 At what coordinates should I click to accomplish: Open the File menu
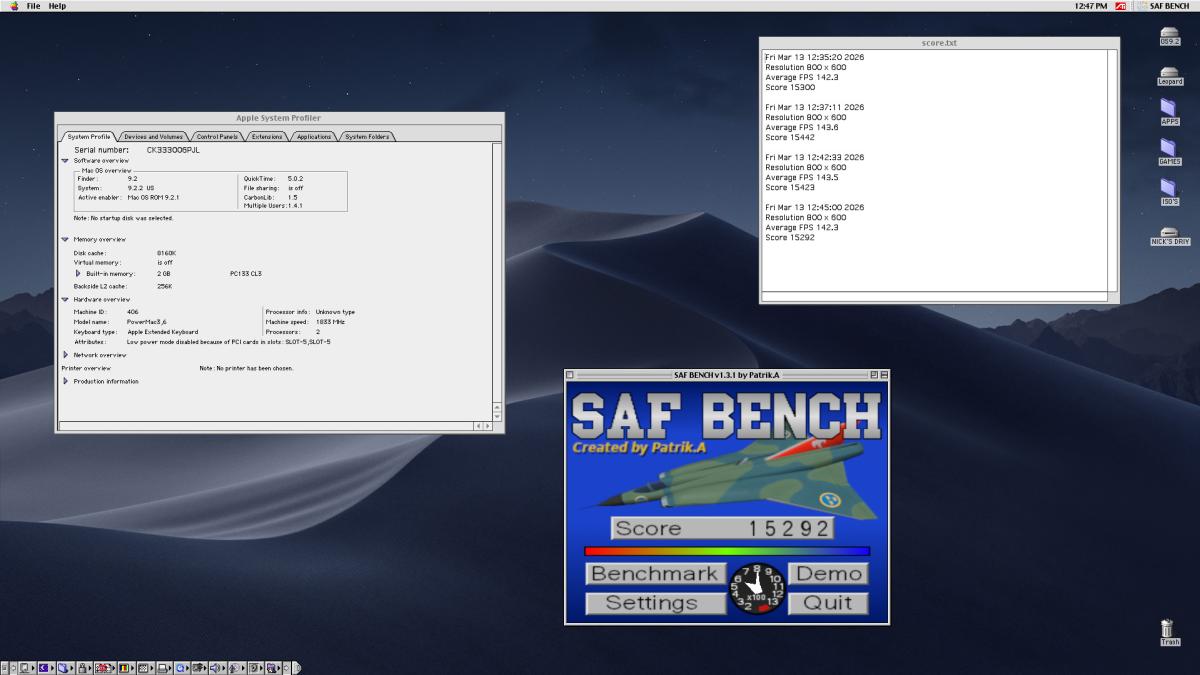(33, 6)
